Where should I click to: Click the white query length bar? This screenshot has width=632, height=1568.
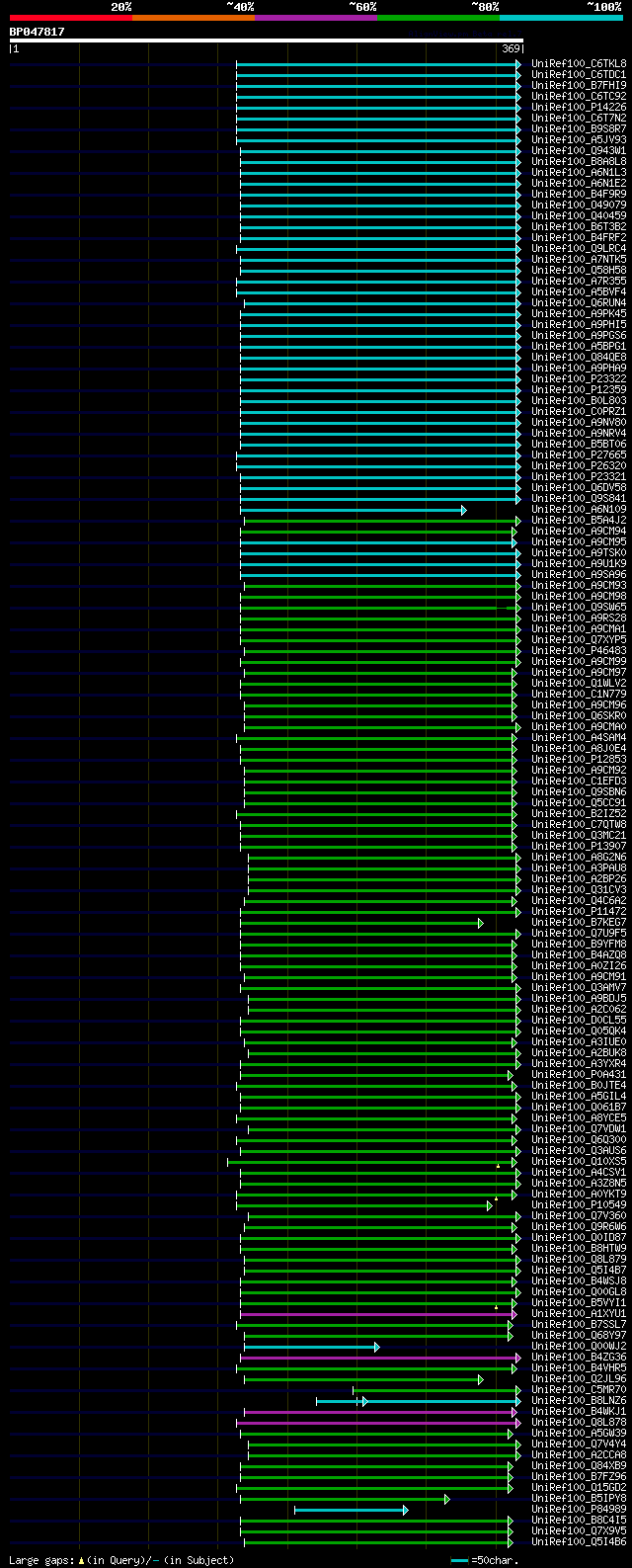pos(266,41)
